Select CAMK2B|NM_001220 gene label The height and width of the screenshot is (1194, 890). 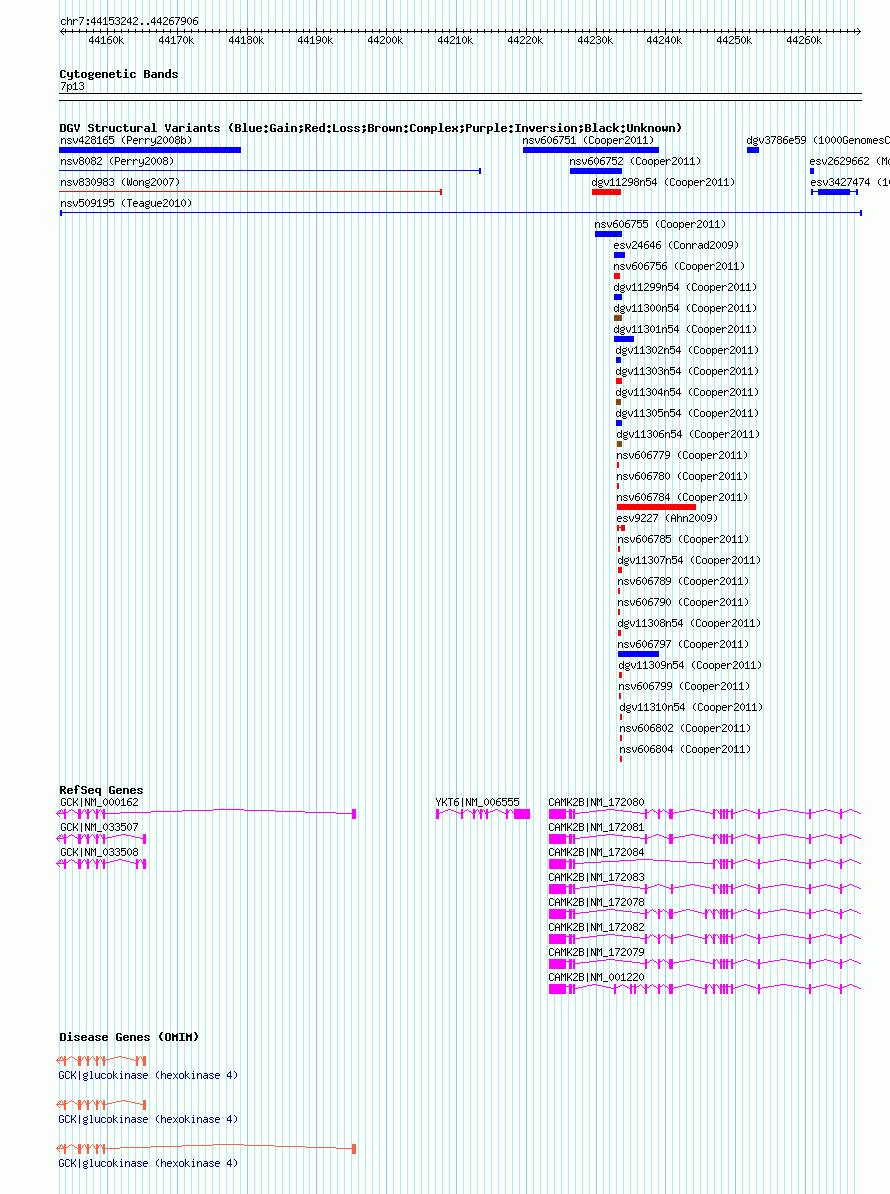click(596, 978)
